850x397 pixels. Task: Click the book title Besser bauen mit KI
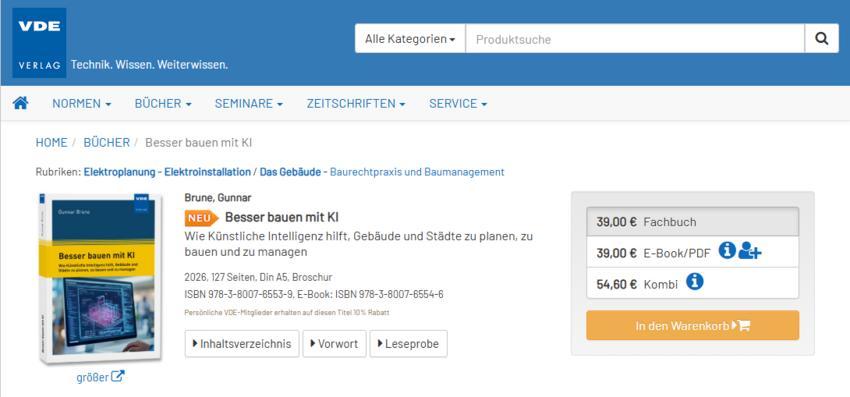282,217
